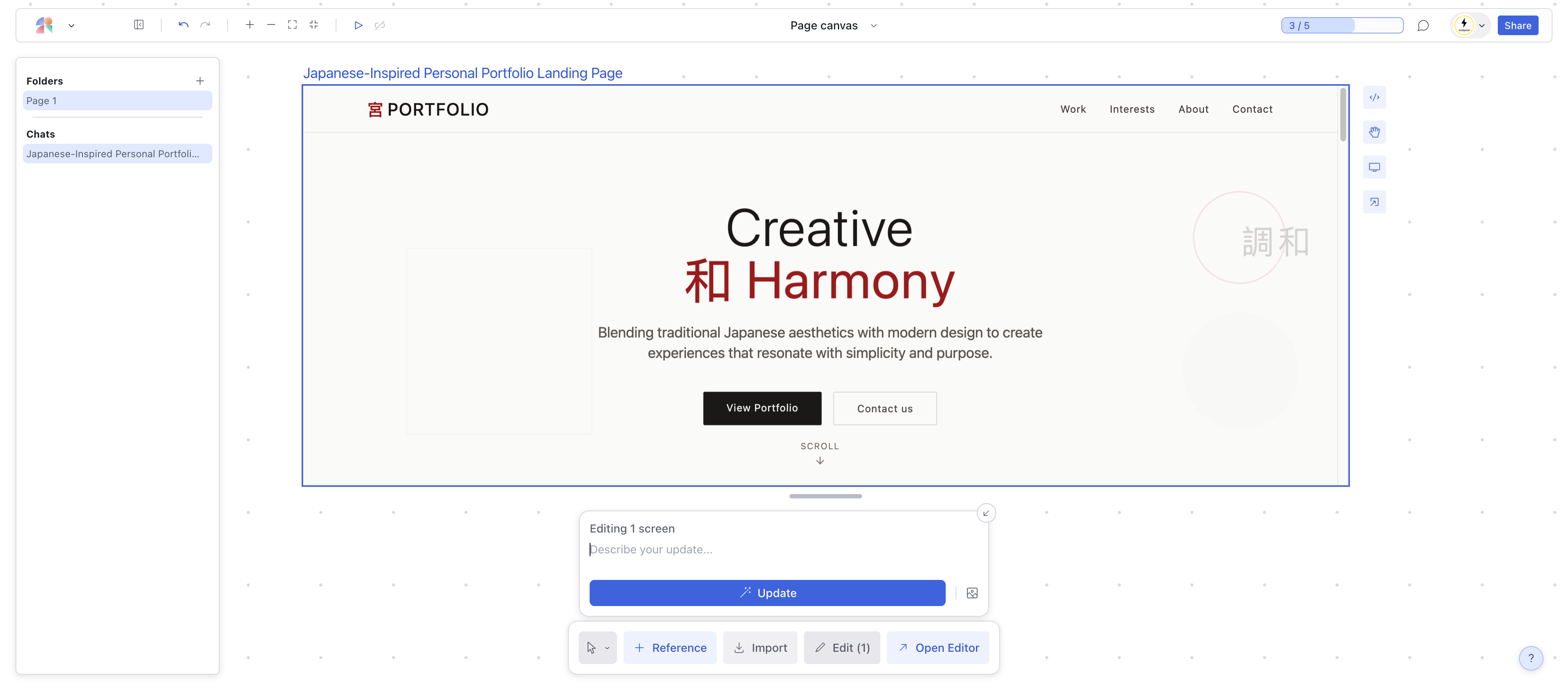Click the 3 / 5 progress bar
The width and height of the screenshot is (1568, 691).
pos(1341,26)
